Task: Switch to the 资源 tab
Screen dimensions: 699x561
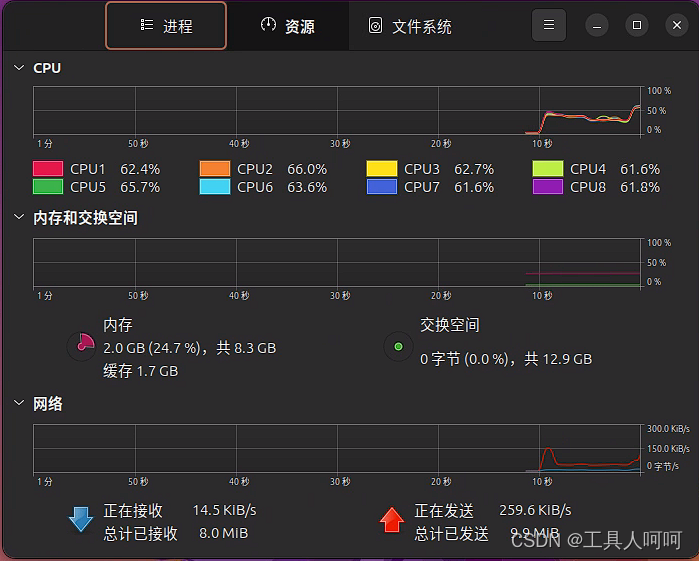Action: click(x=288, y=26)
